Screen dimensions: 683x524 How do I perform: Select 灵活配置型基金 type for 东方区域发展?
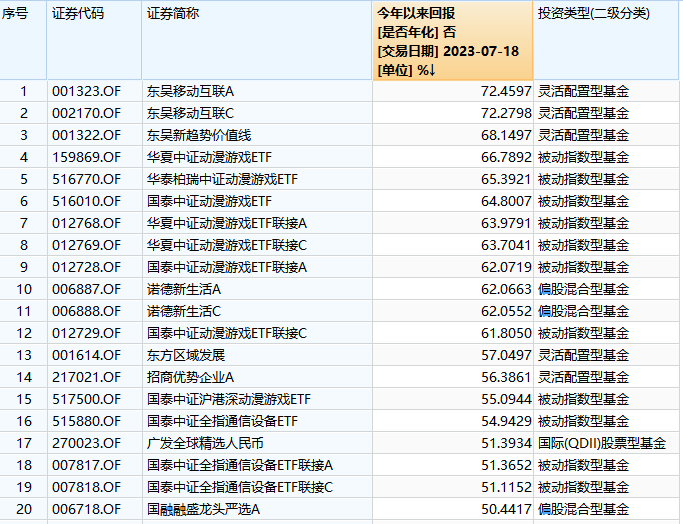[x=583, y=355]
